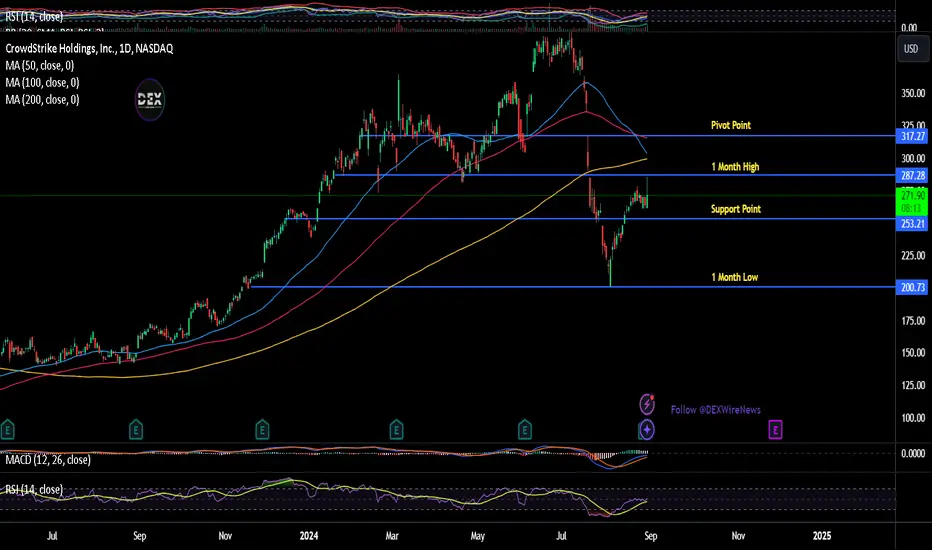This screenshot has height=550, width=932.
Task: Click the 2024 label on time axis
Action: [x=309, y=536]
